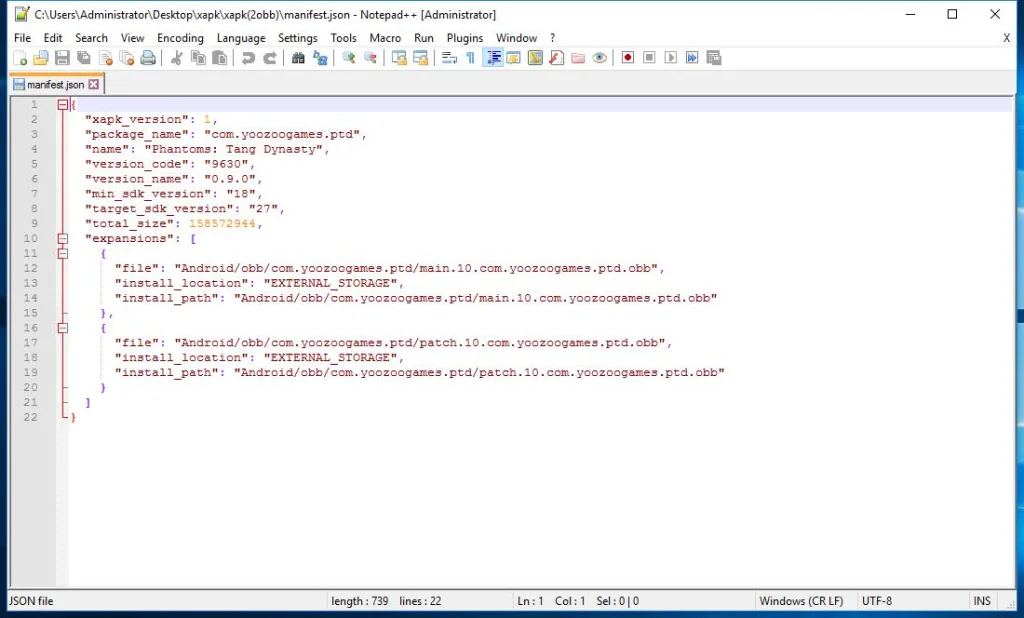
Task: Collapse the object fold on line 16
Action: click(x=63, y=328)
